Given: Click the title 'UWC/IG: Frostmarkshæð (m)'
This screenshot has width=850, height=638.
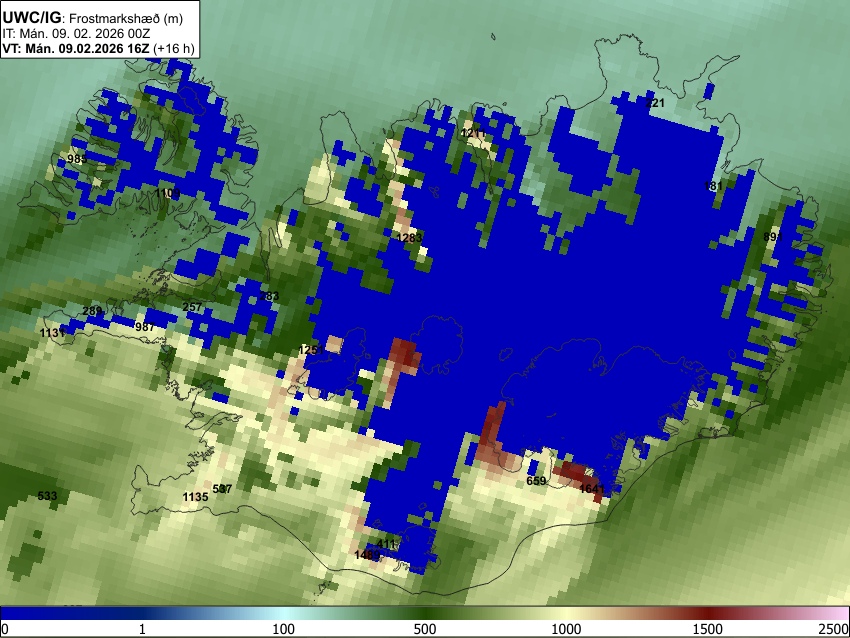Looking at the screenshot, I should [x=93, y=18].
